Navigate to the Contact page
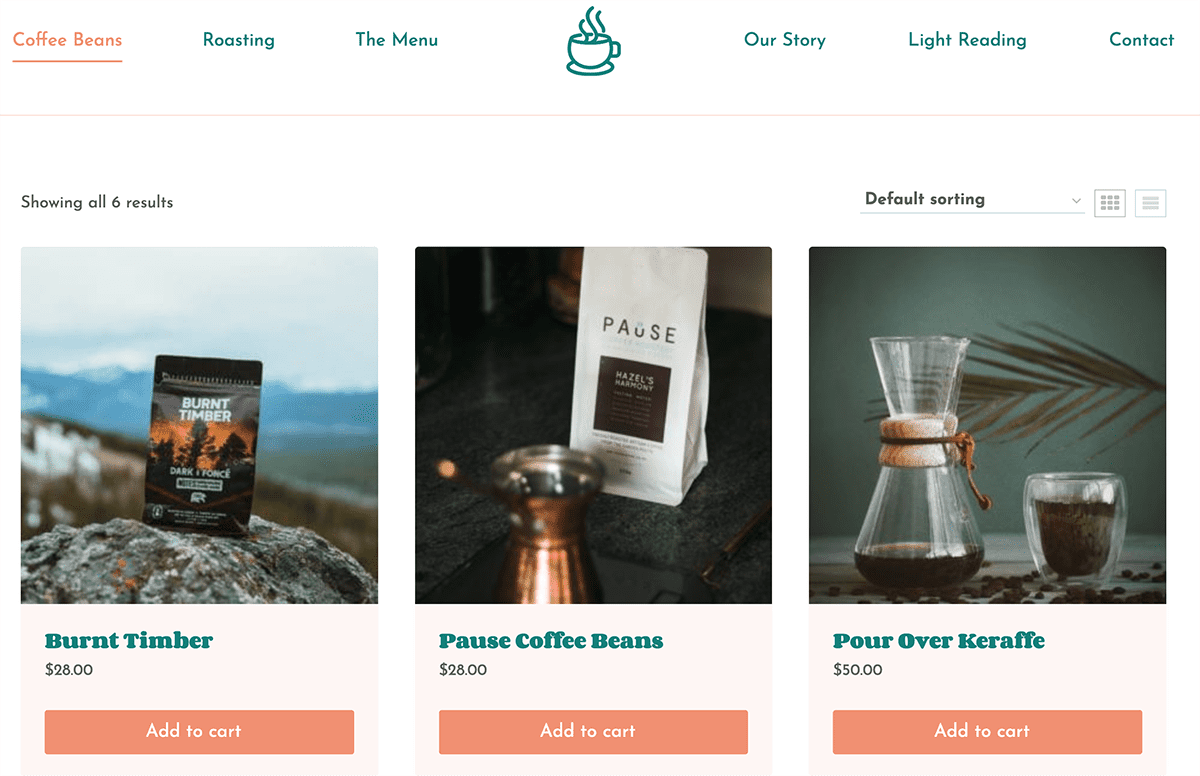 [1141, 40]
